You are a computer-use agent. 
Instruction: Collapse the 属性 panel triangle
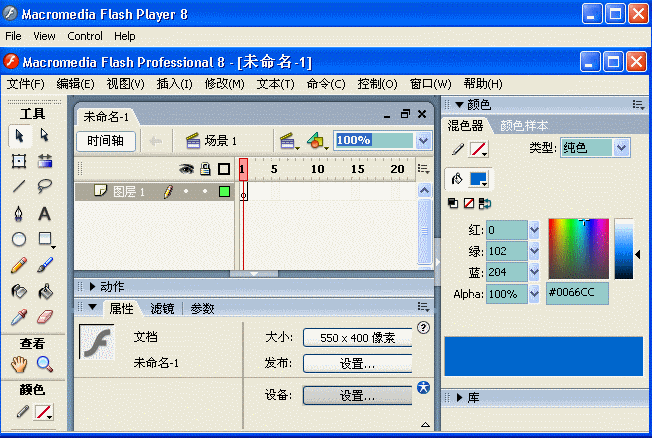point(93,307)
